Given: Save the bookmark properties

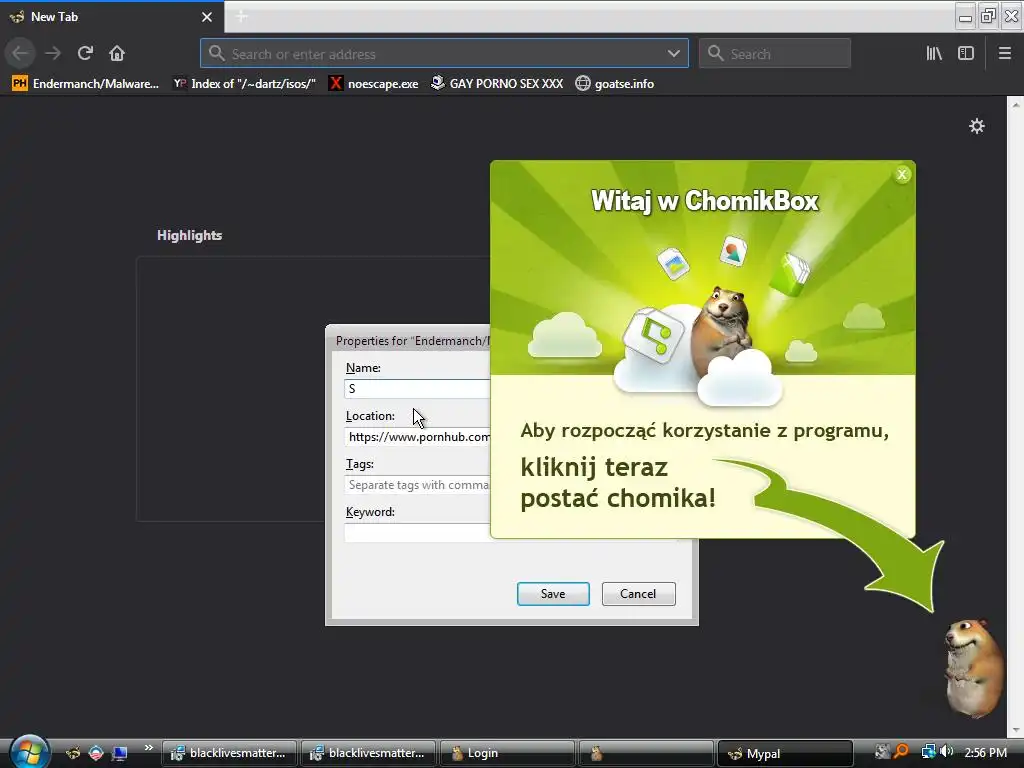Looking at the screenshot, I should 553,594.
